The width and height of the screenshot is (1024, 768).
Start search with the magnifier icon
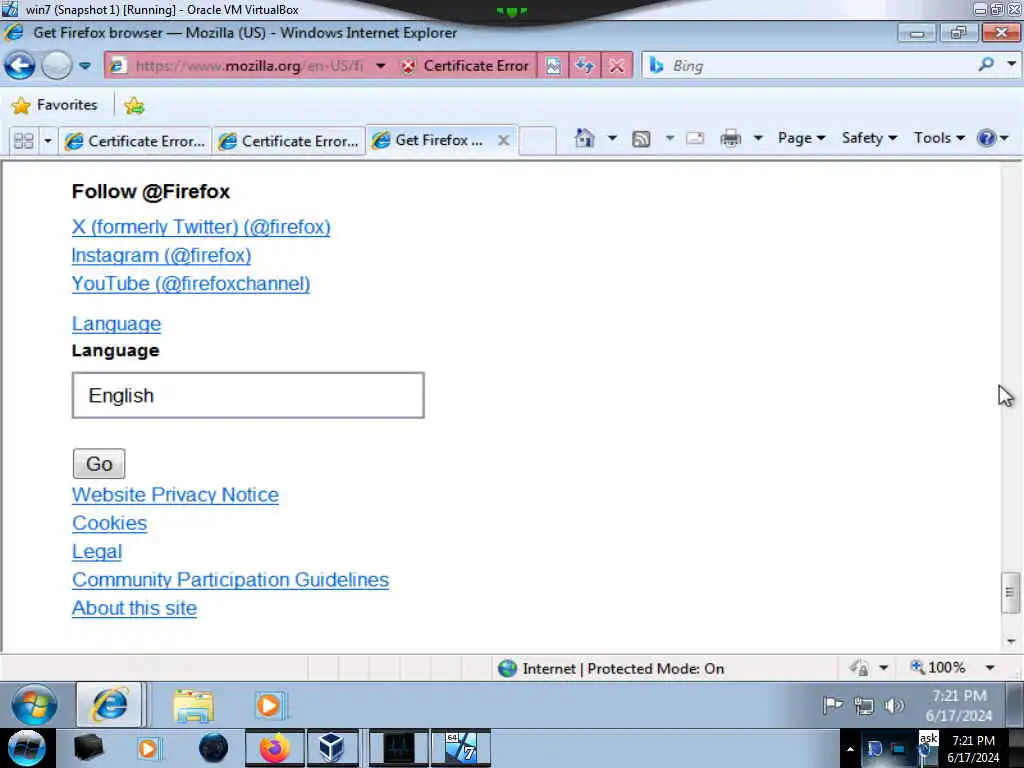tap(986, 65)
